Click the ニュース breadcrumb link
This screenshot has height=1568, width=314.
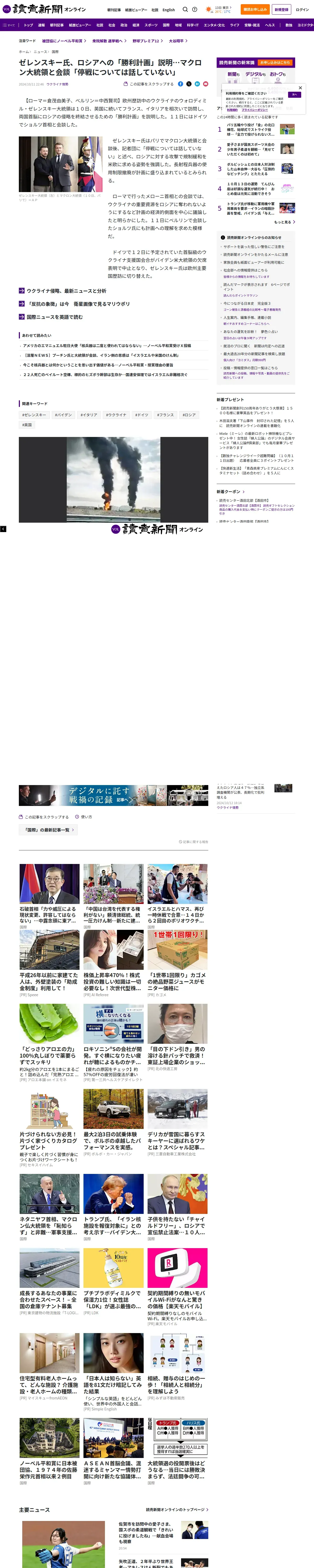coord(40,52)
